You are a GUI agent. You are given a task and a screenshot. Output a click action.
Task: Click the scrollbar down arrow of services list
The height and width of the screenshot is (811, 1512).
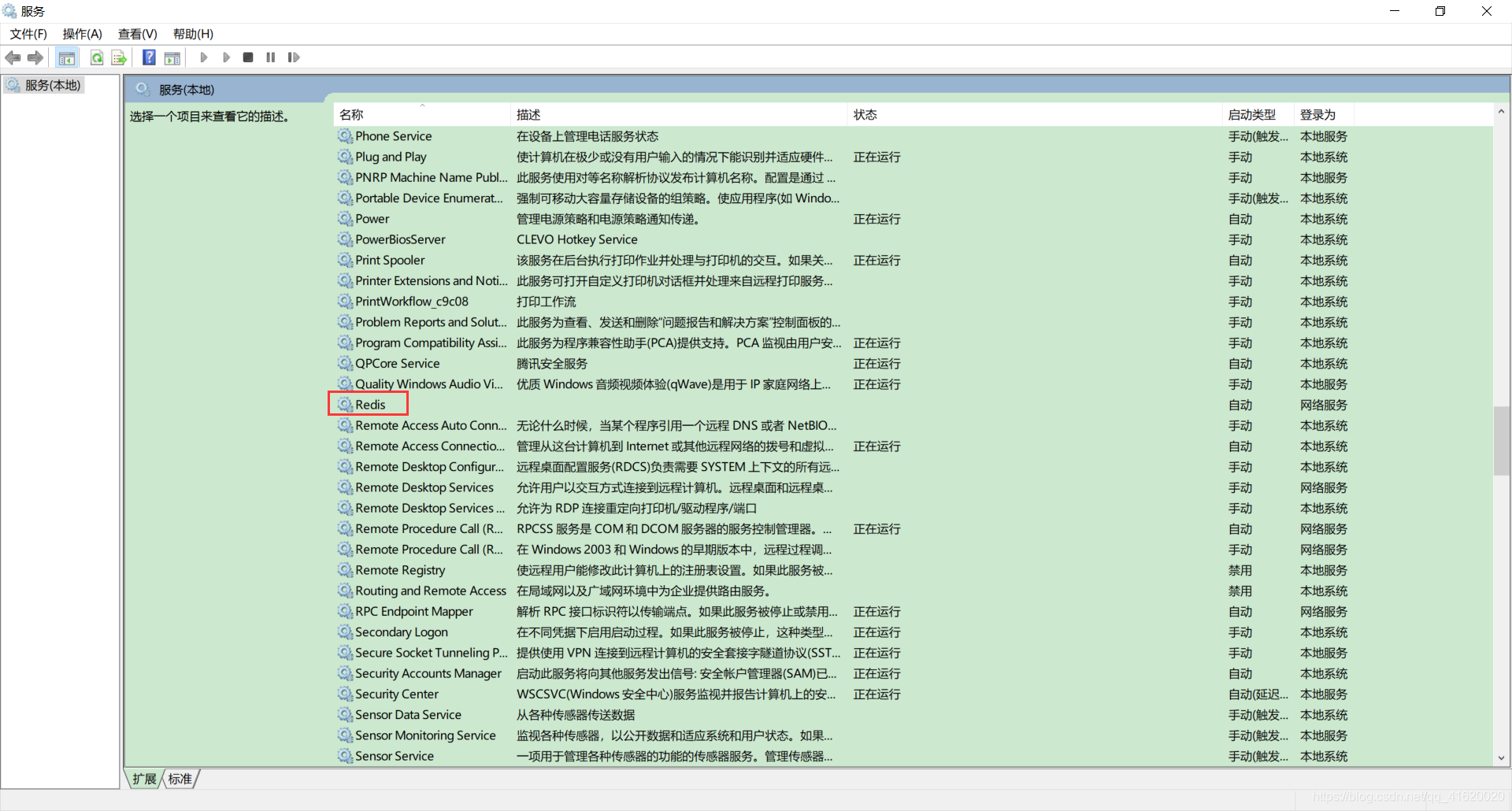coord(1501,757)
